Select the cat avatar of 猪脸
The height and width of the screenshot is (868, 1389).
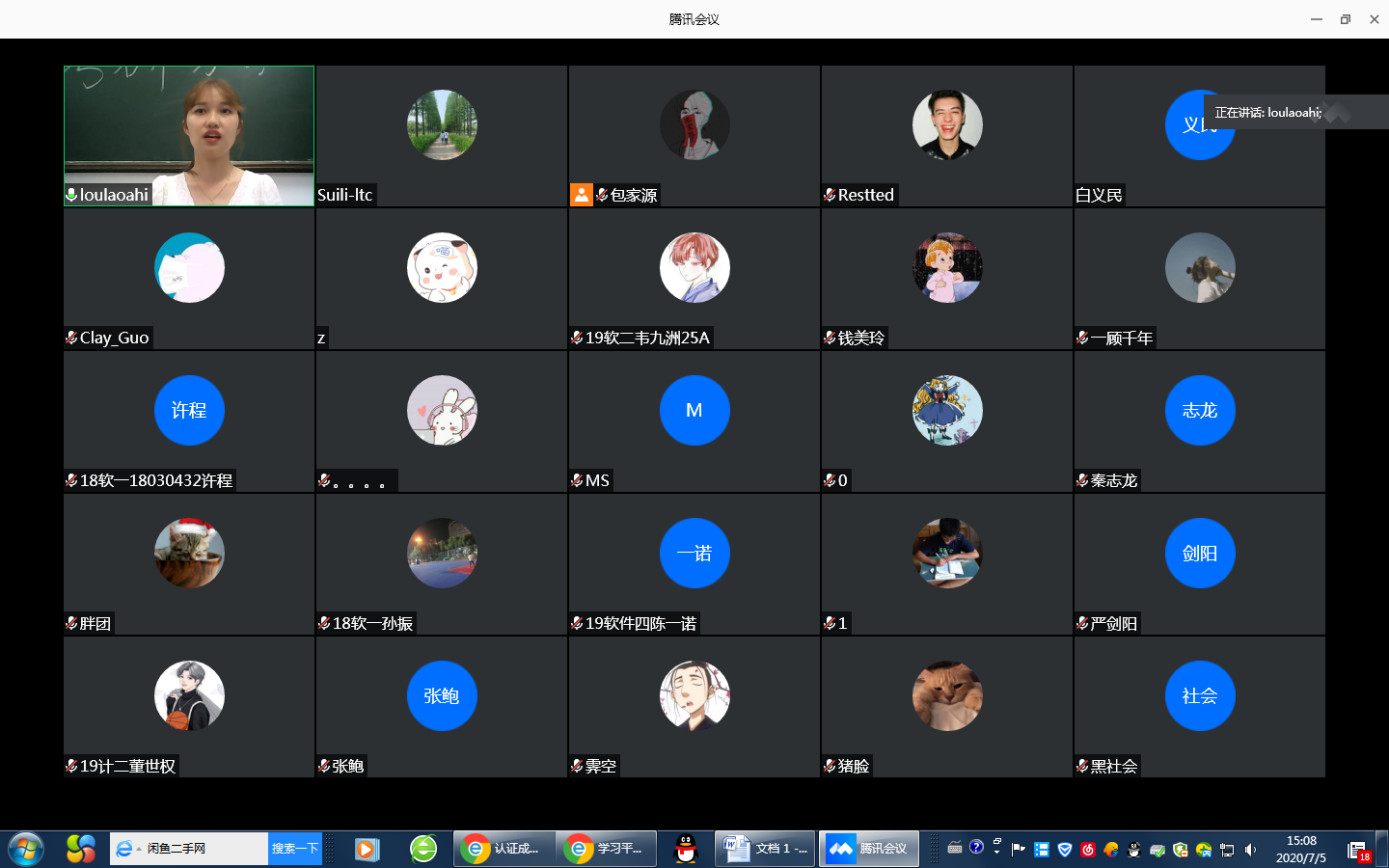(x=947, y=695)
